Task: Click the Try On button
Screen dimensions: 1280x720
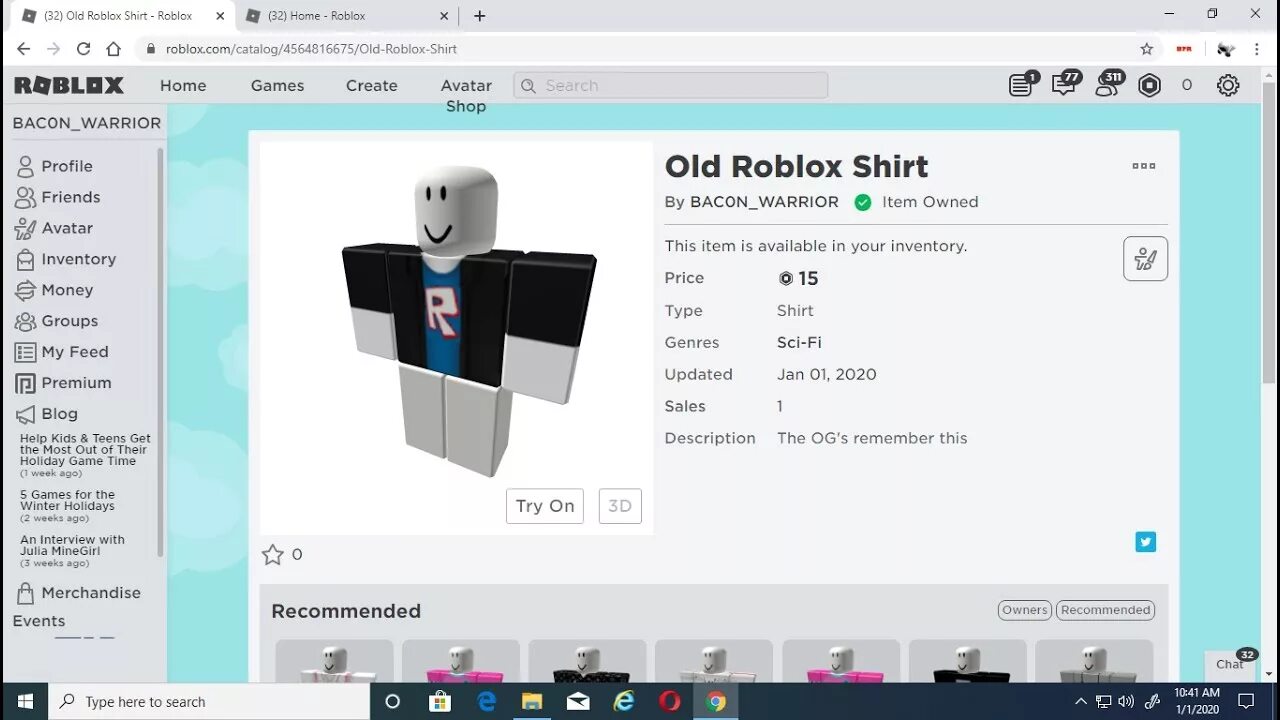Action: 544,506
